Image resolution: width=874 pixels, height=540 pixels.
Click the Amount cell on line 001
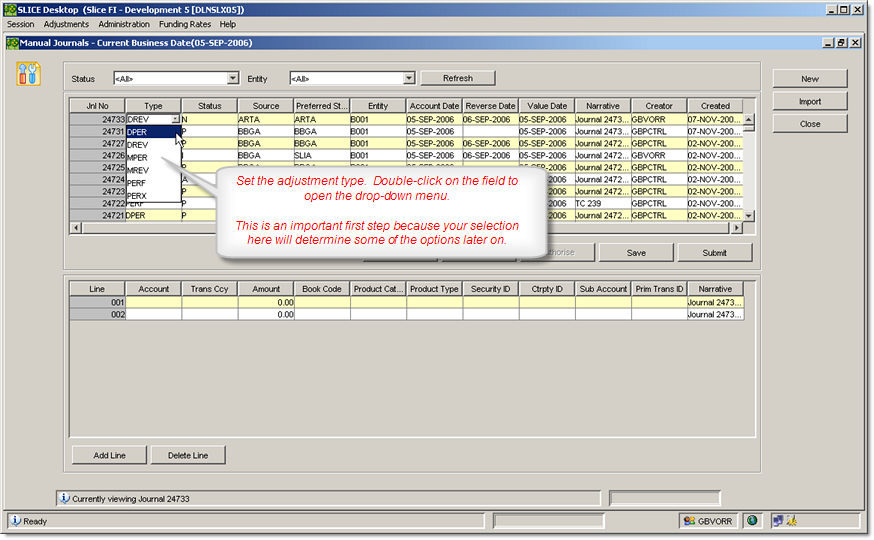[266, 302]
